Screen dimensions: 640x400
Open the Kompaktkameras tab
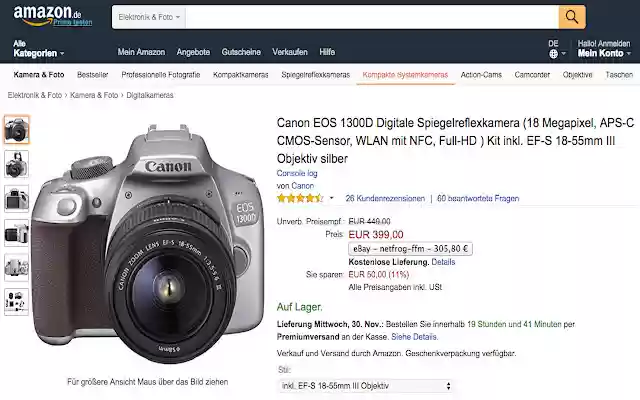(x=240, y=75)
